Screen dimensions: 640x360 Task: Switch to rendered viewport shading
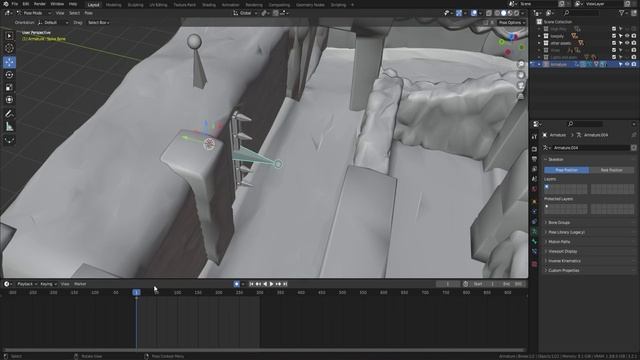(x=516, y=13)
